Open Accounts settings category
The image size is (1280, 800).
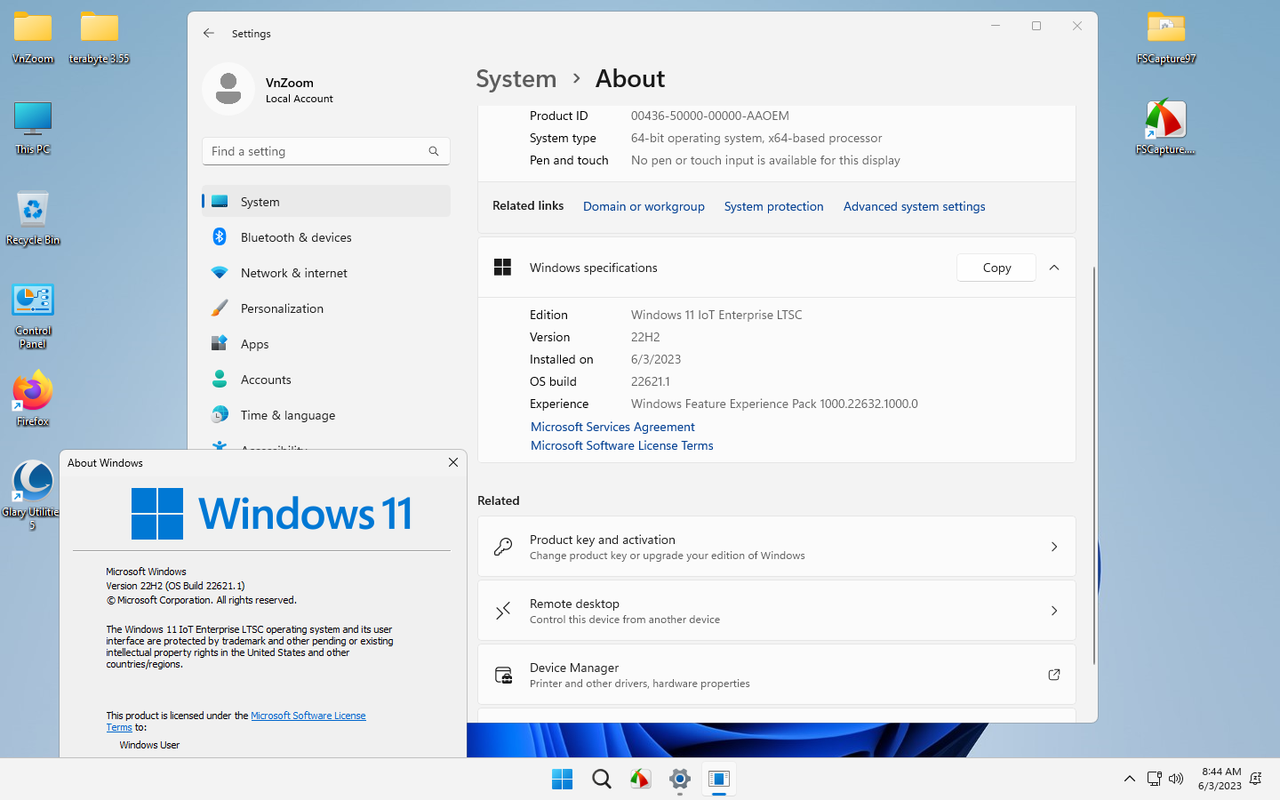(x=326, y=379)
